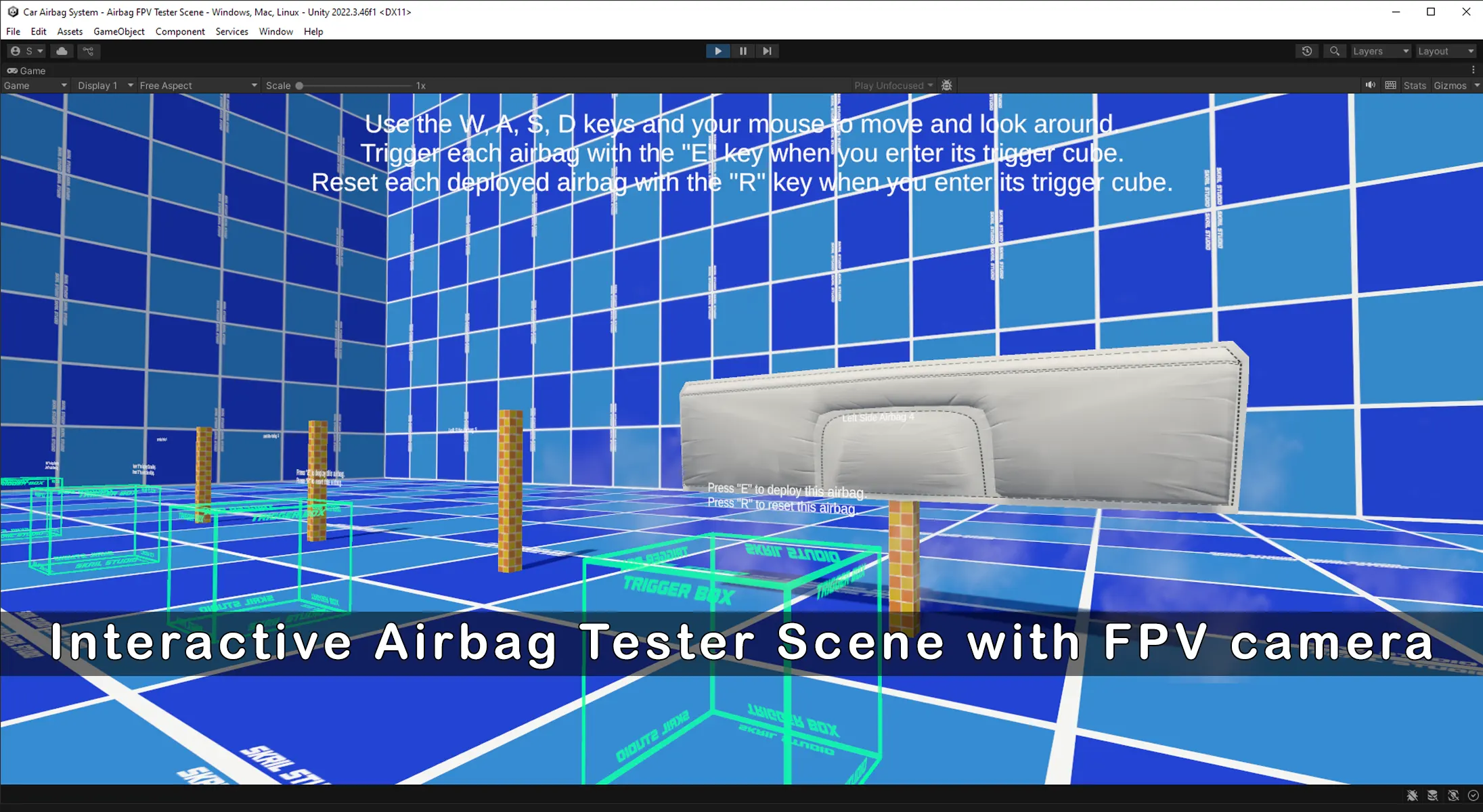Open Unity Cloud services icon
The width and height of the screenshot is (1483, 812).
click(62, 51)
